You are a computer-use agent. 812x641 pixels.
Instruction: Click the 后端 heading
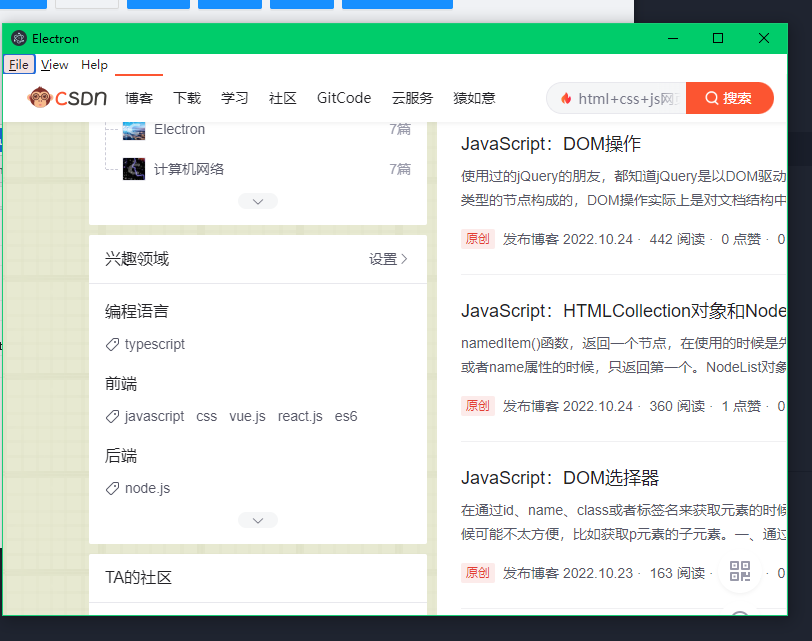[x=121, y=456]
